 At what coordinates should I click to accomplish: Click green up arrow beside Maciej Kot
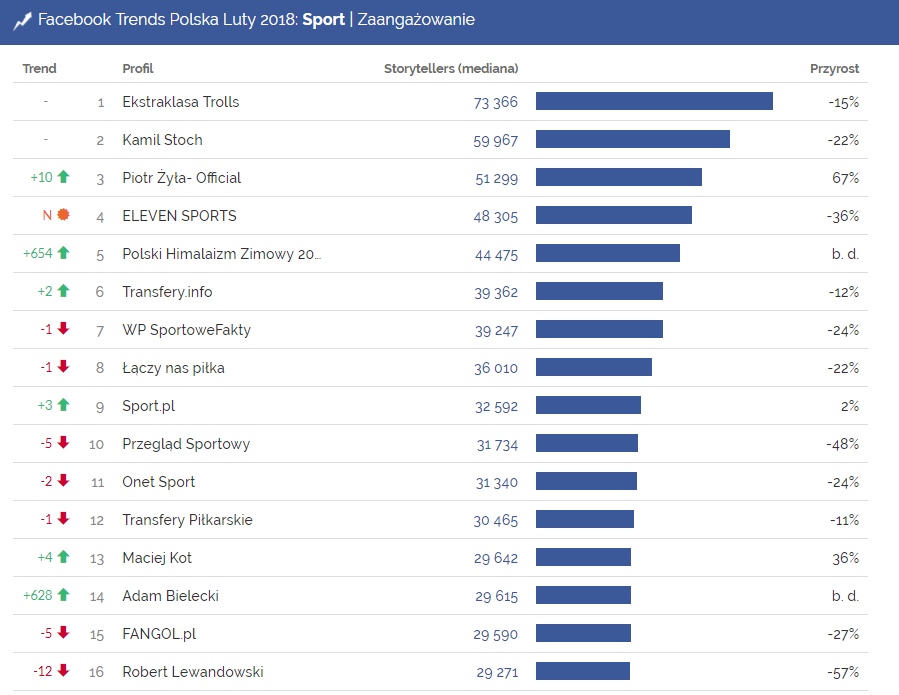64,557
